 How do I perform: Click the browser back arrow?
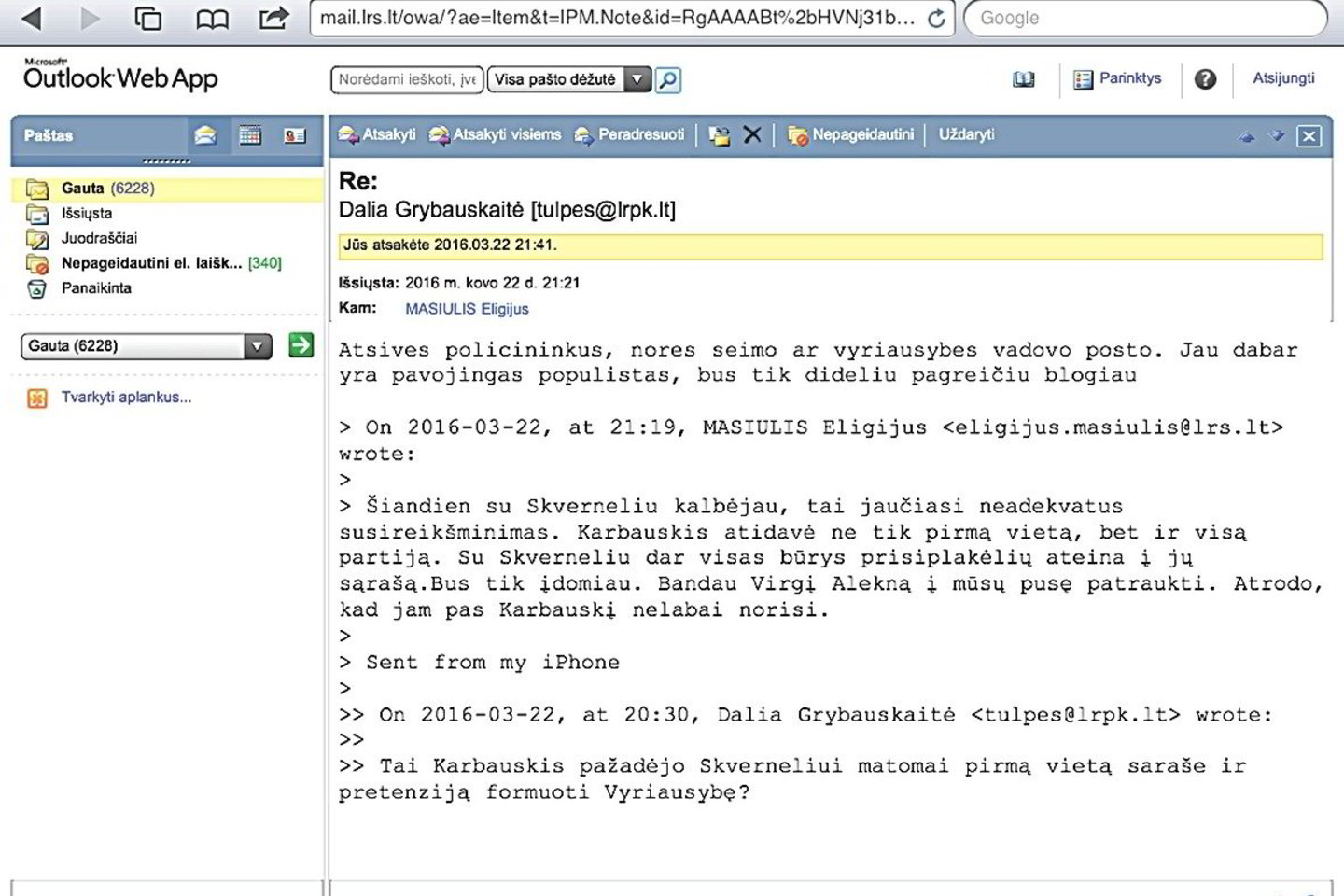point(32,18)
